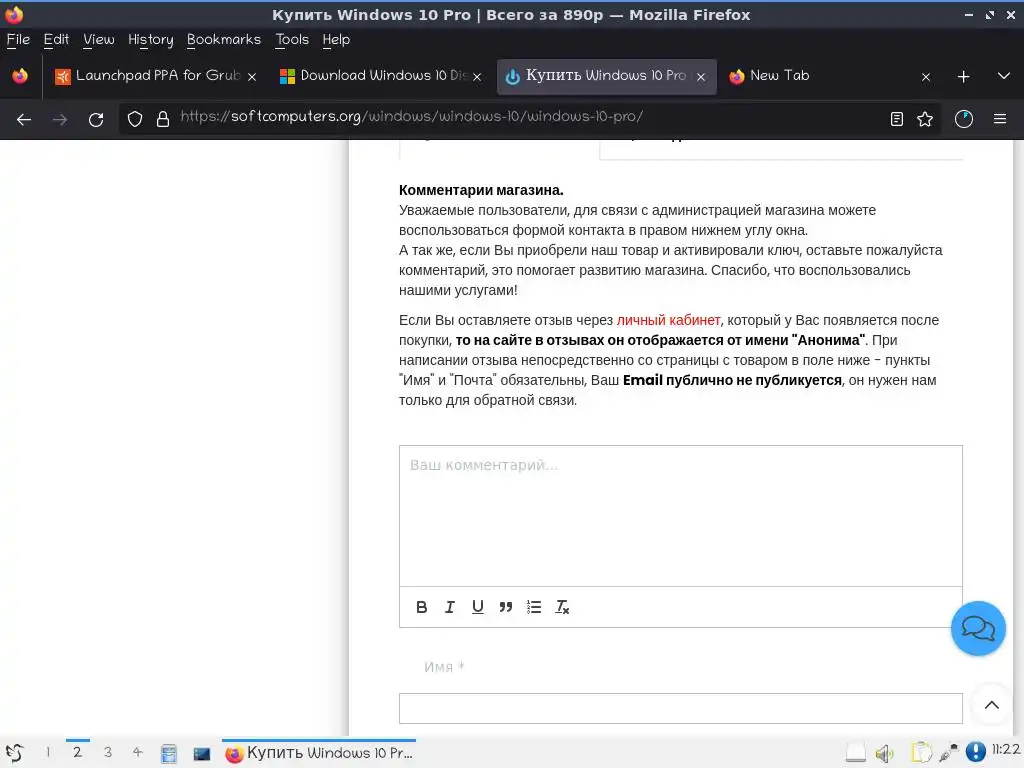Screen dimensions: 1024x768
Task: Open the volume speaker tray icon
Action: click(884, 754)
